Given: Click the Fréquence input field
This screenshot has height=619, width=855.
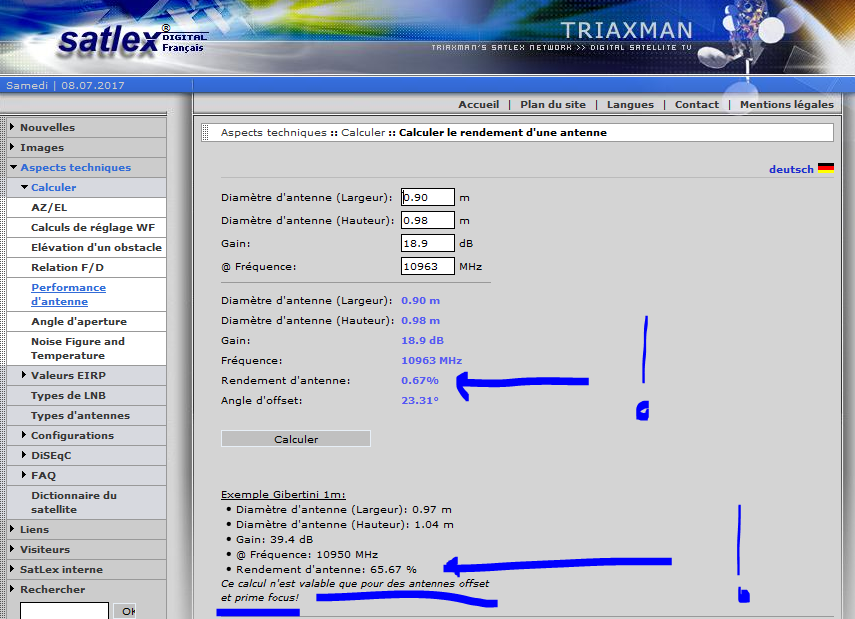Looking at the screenshot, I should pyautogui.click(x=428, y=267).
